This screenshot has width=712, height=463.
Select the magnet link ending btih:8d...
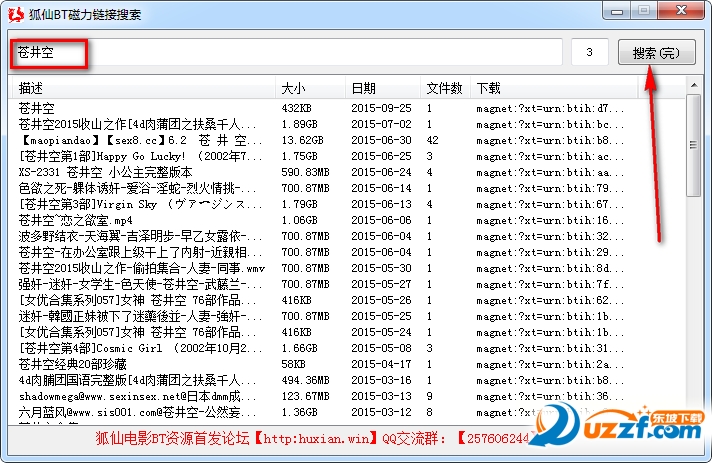[x=550, y=269]
